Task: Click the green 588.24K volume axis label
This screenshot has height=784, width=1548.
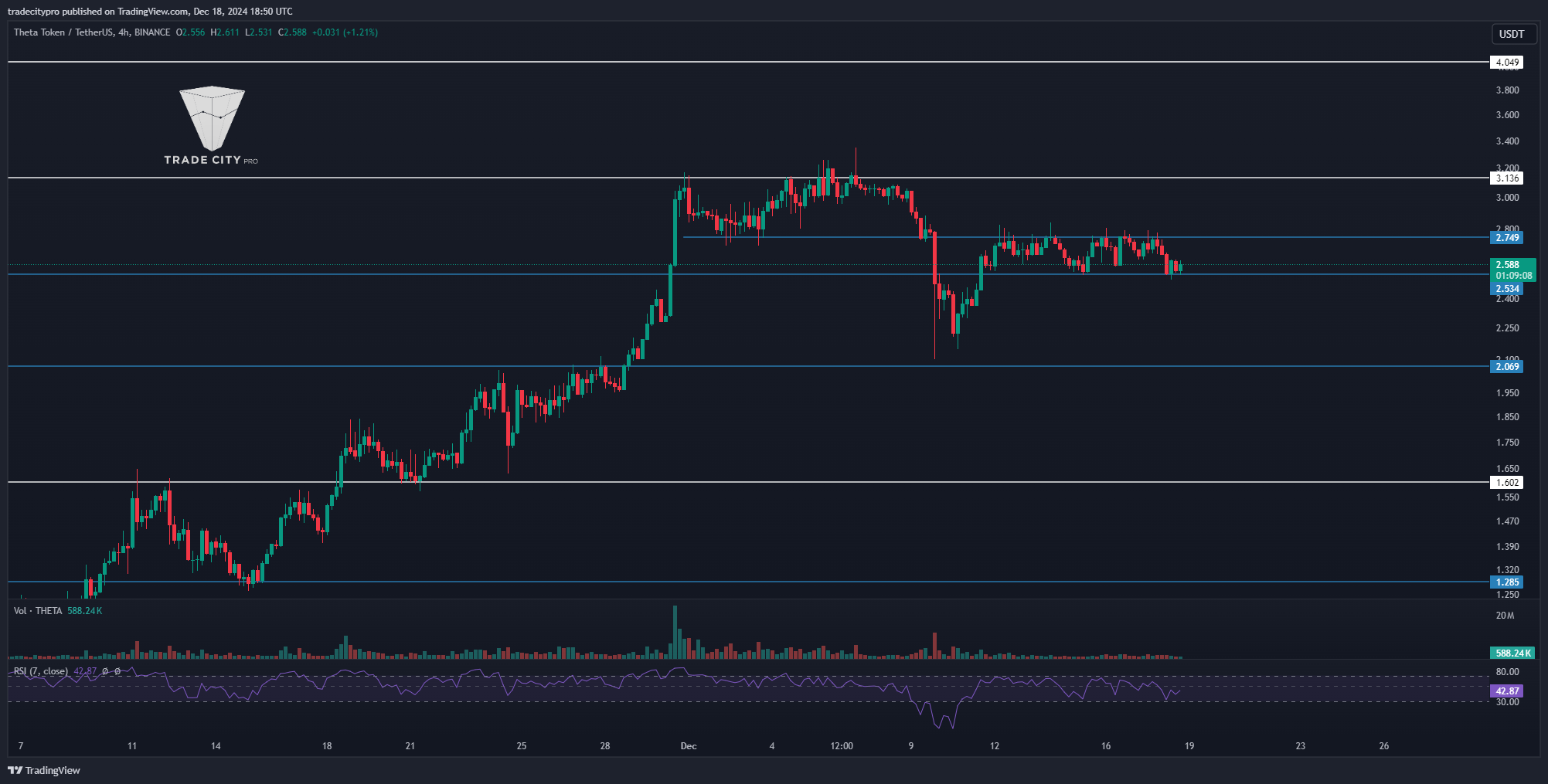Action: [x=1512, y=653]
